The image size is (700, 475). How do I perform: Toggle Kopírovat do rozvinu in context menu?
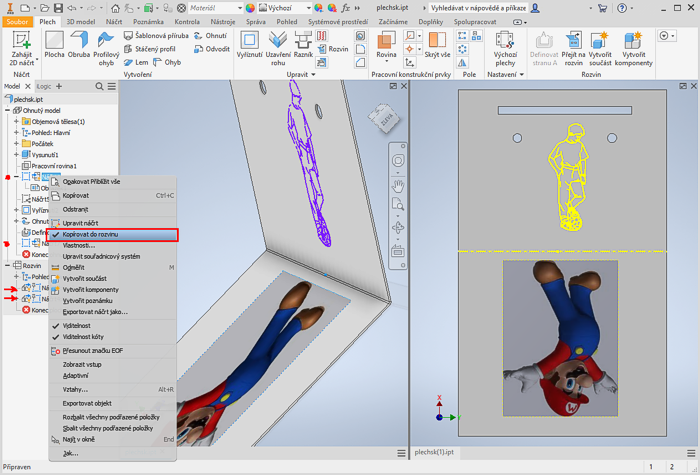pyautogui.click(x=112, y=234)
